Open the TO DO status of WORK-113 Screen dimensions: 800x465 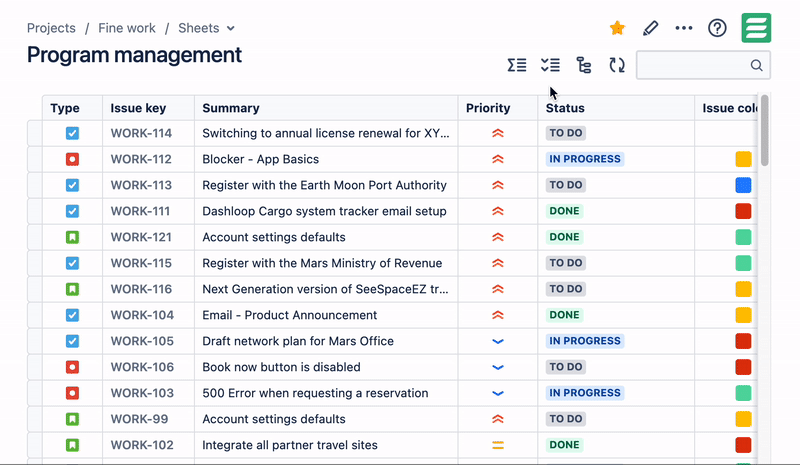click(566, 185)
